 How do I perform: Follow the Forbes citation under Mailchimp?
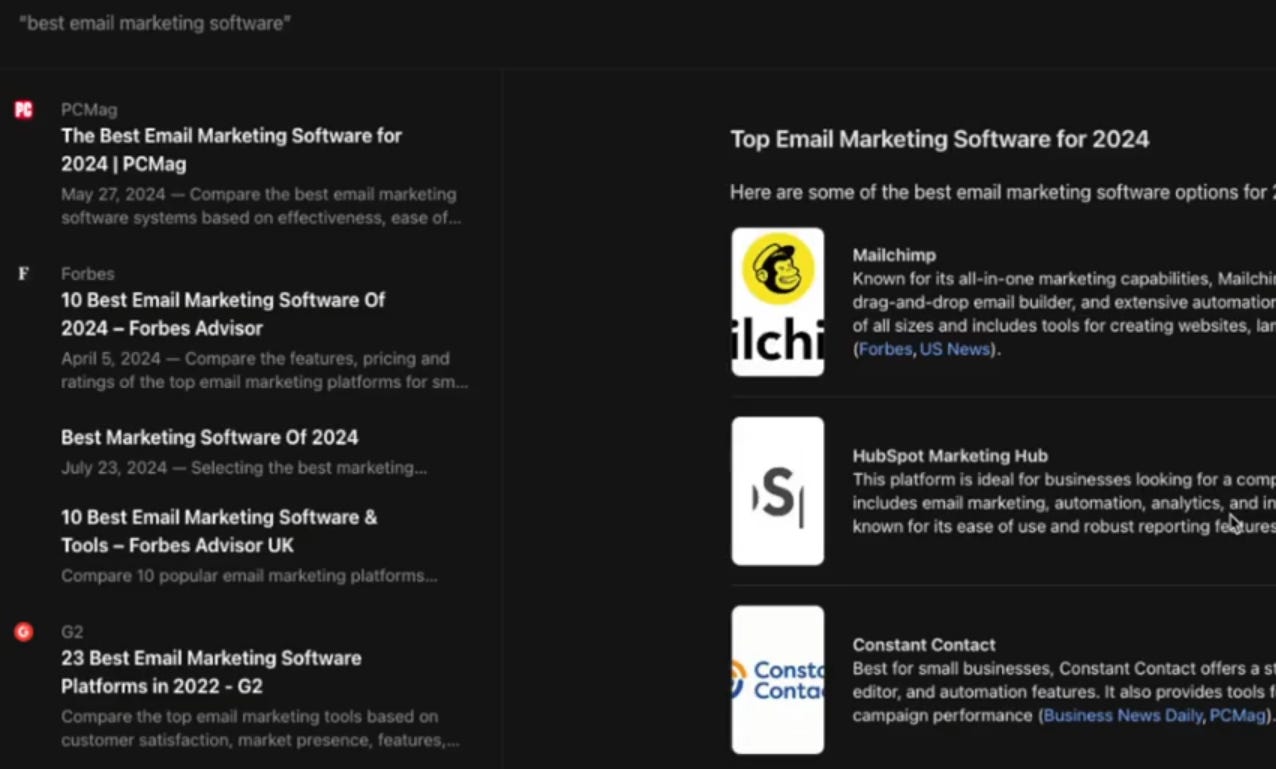[885, 349]
